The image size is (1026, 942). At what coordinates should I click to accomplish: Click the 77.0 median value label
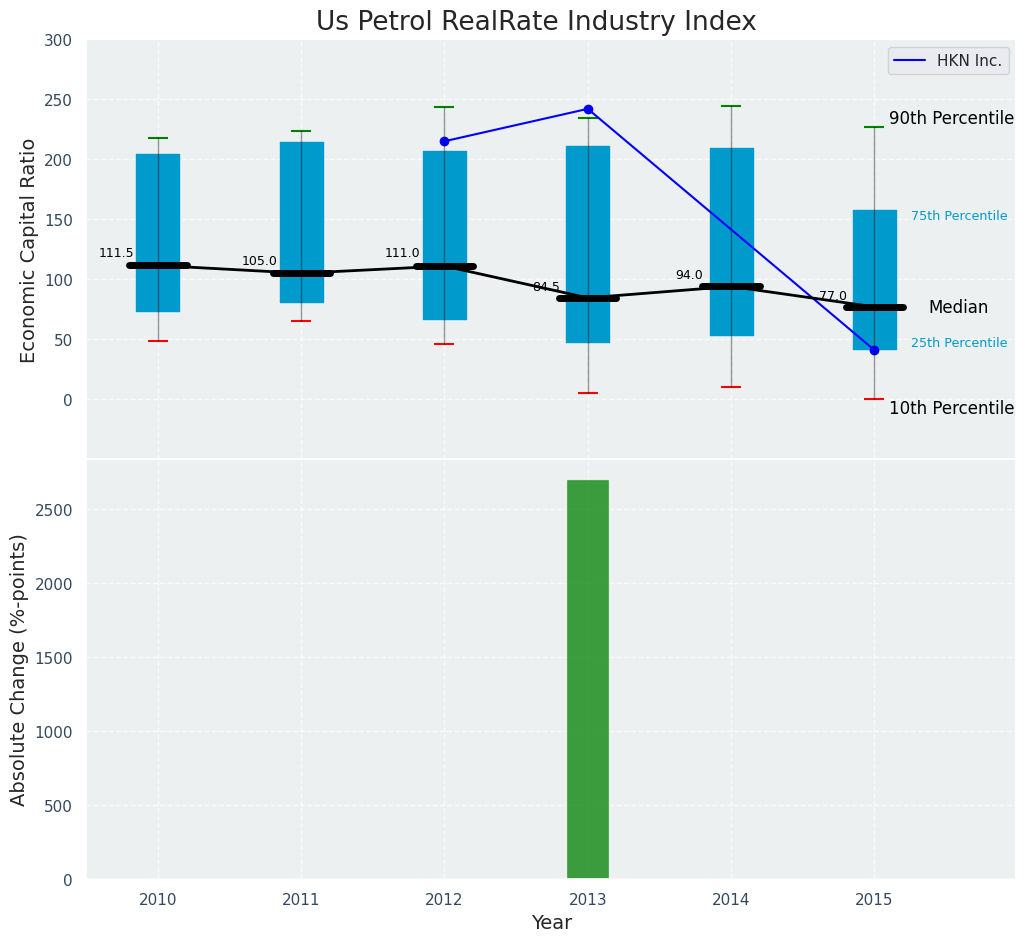833,296
